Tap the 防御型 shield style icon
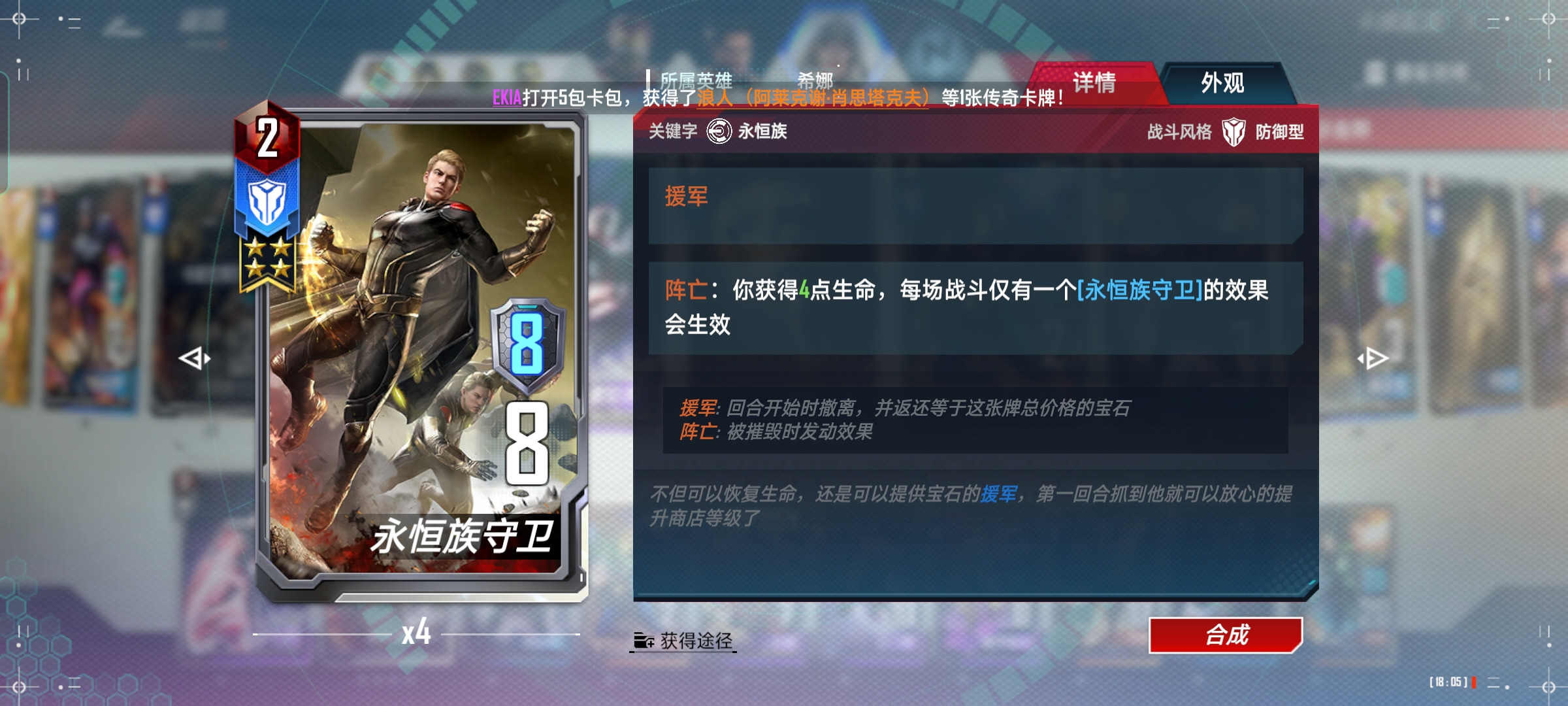This screenshot has height=706, width=1568. pyautogui.click(x=1233, y=131)
